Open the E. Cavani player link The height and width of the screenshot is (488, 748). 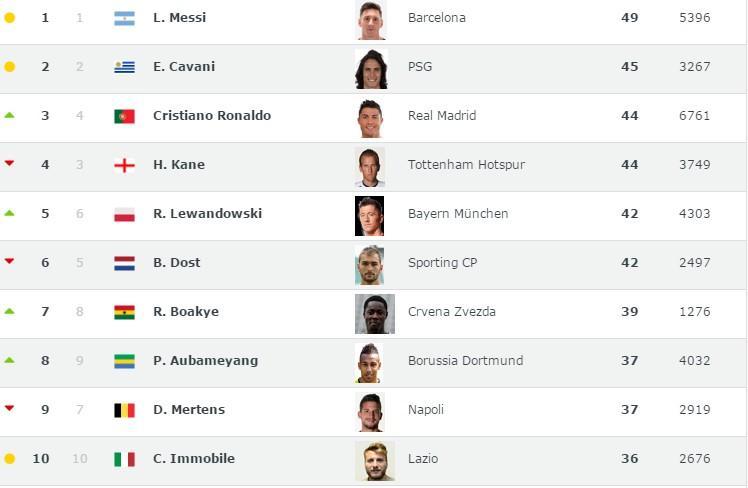click(x=184, y=66)
